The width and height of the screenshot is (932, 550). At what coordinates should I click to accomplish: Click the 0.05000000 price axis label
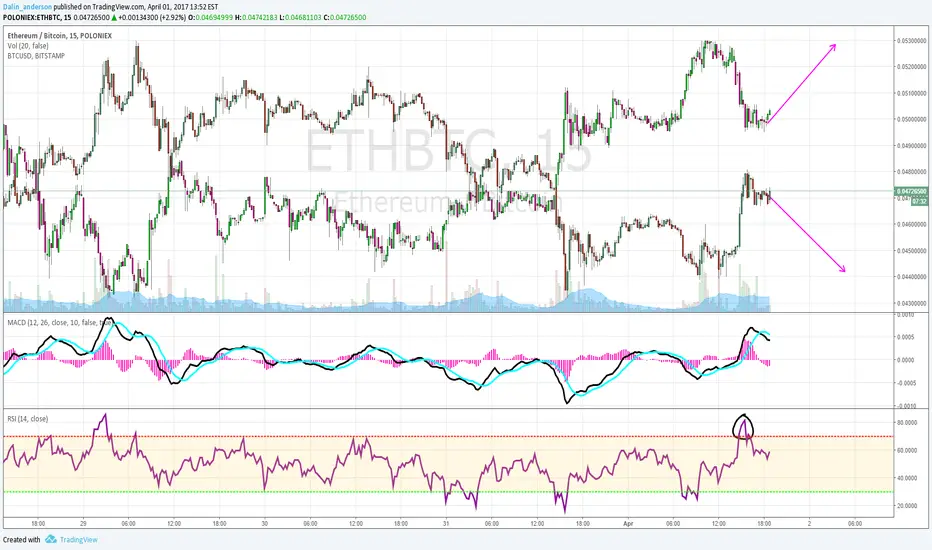[911, 120]
